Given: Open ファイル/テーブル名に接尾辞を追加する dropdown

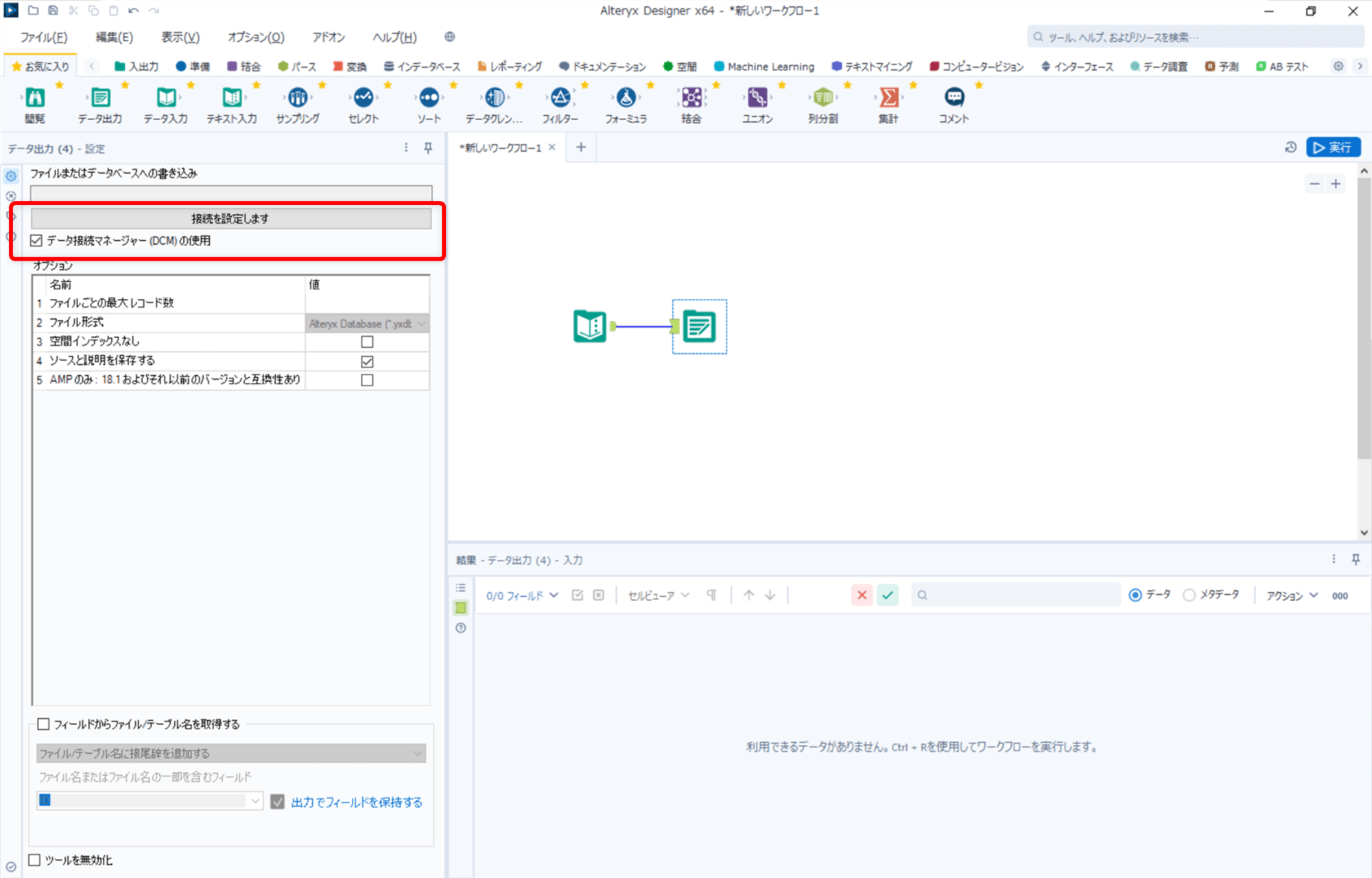Looking at the screenshot, I should tap(231, 753).
